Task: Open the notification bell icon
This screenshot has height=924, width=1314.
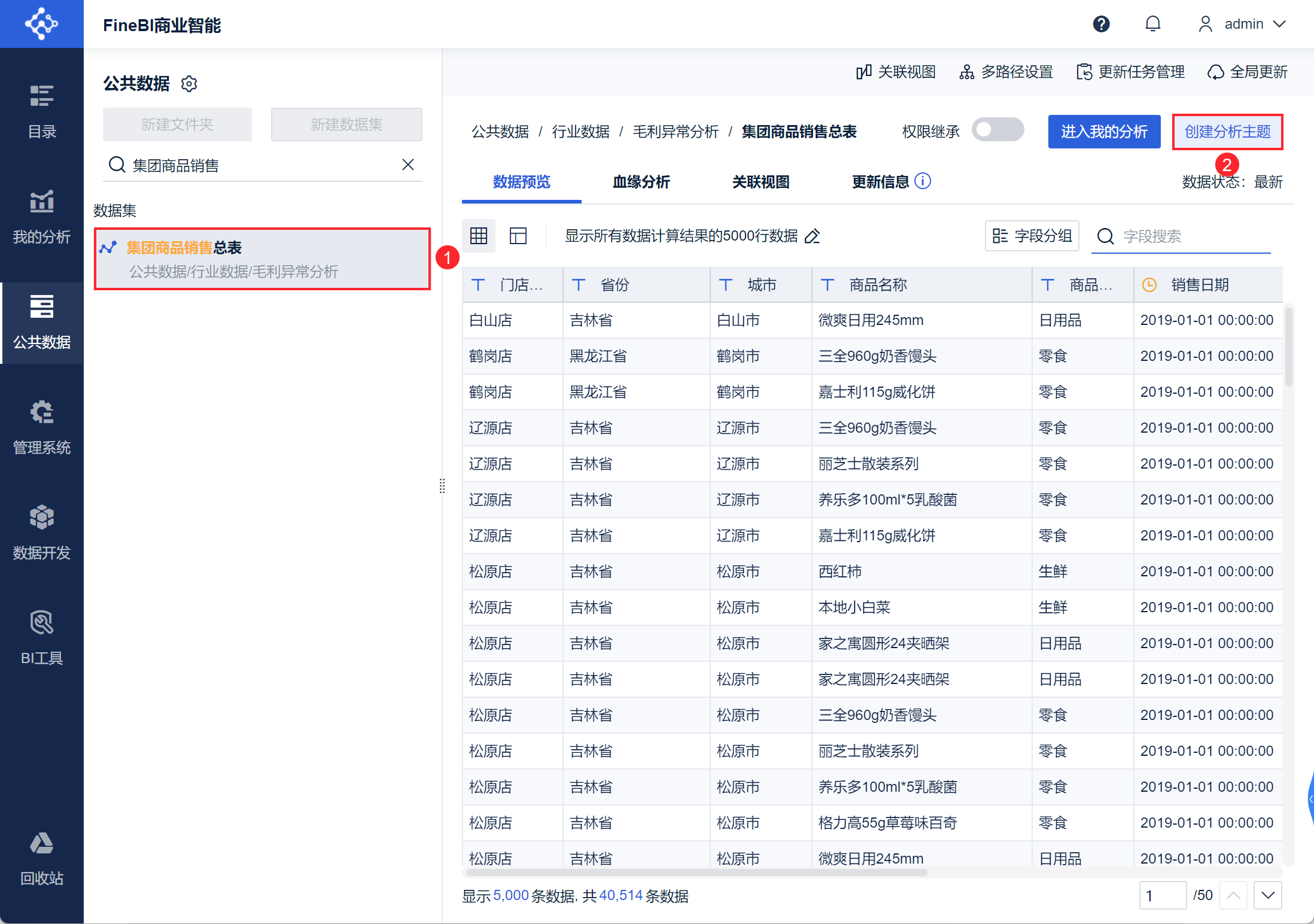Action: coord(1152,24)
